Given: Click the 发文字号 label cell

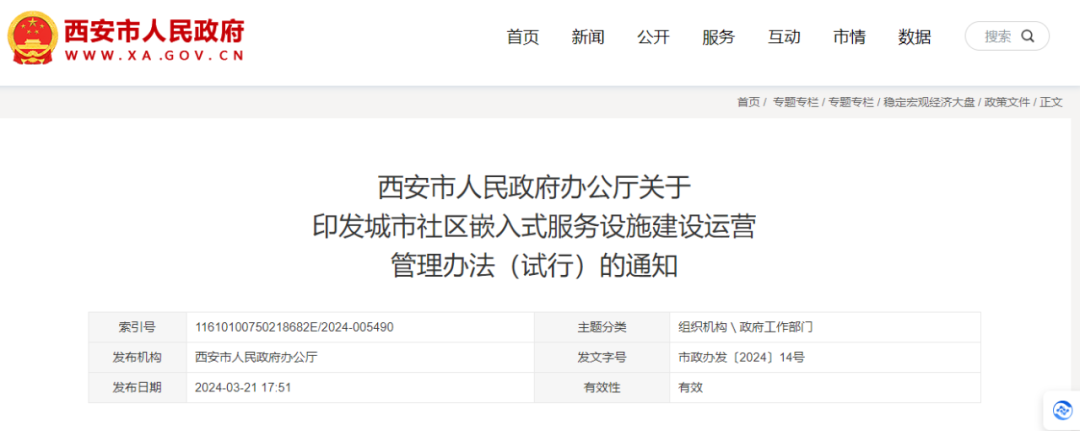Looking at the screenshot, I should [602, 357].
